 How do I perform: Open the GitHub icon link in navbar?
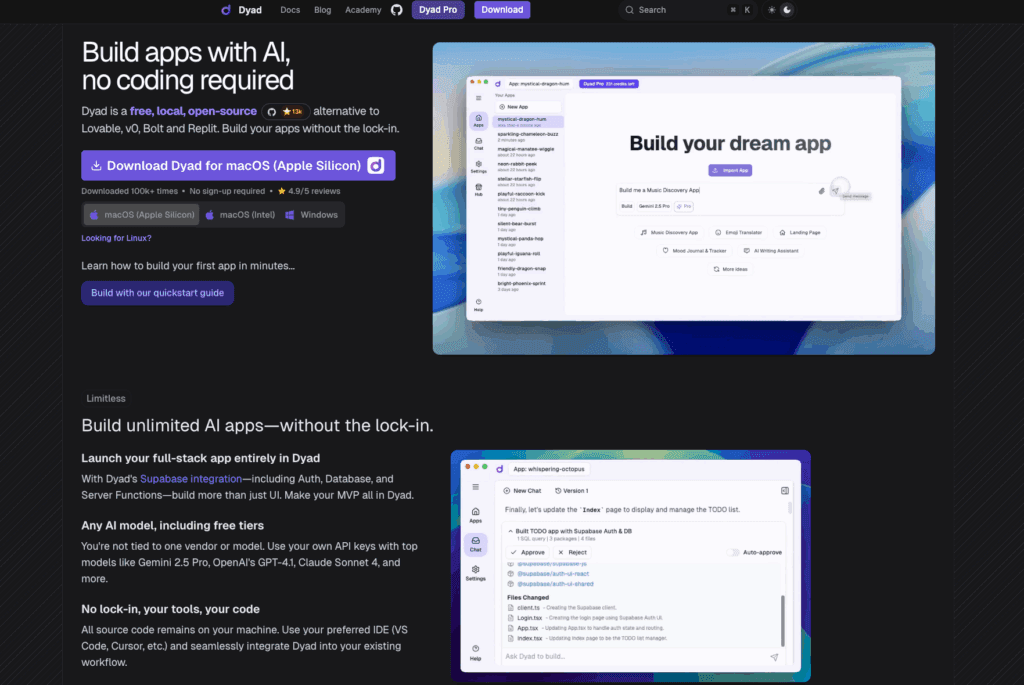click(x=396, y=10)
